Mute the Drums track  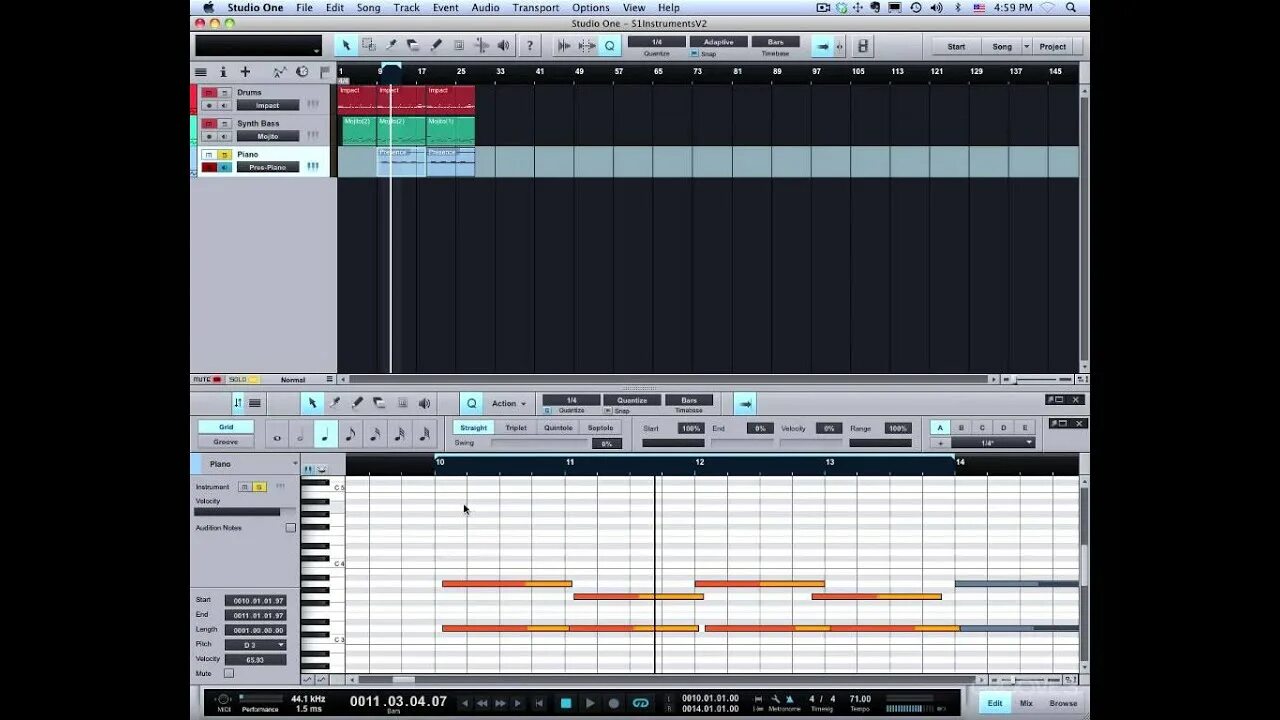coord(209,92)
